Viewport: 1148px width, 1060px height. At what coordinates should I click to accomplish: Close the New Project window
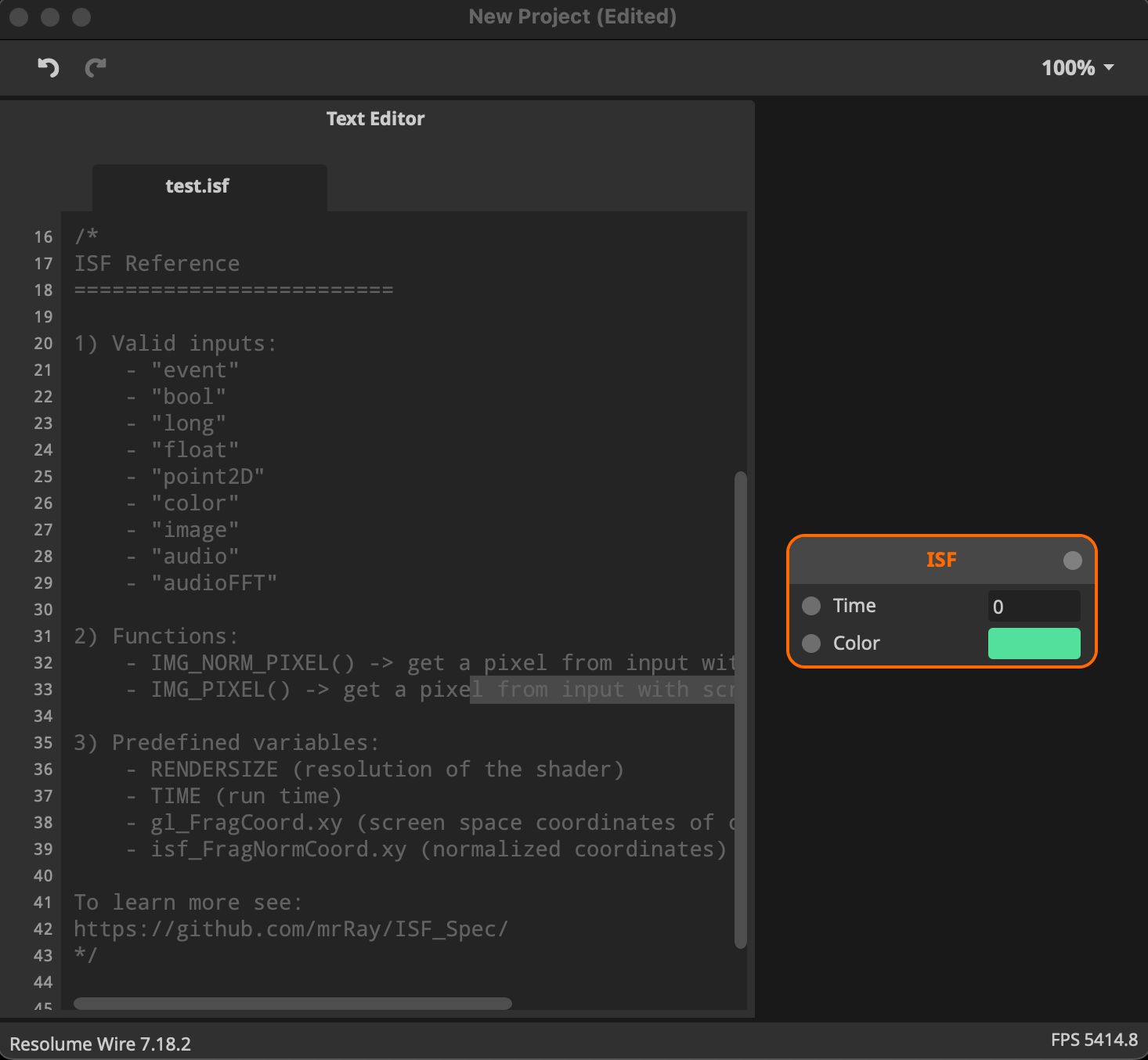pyautogui.click(x=19, y=16)
